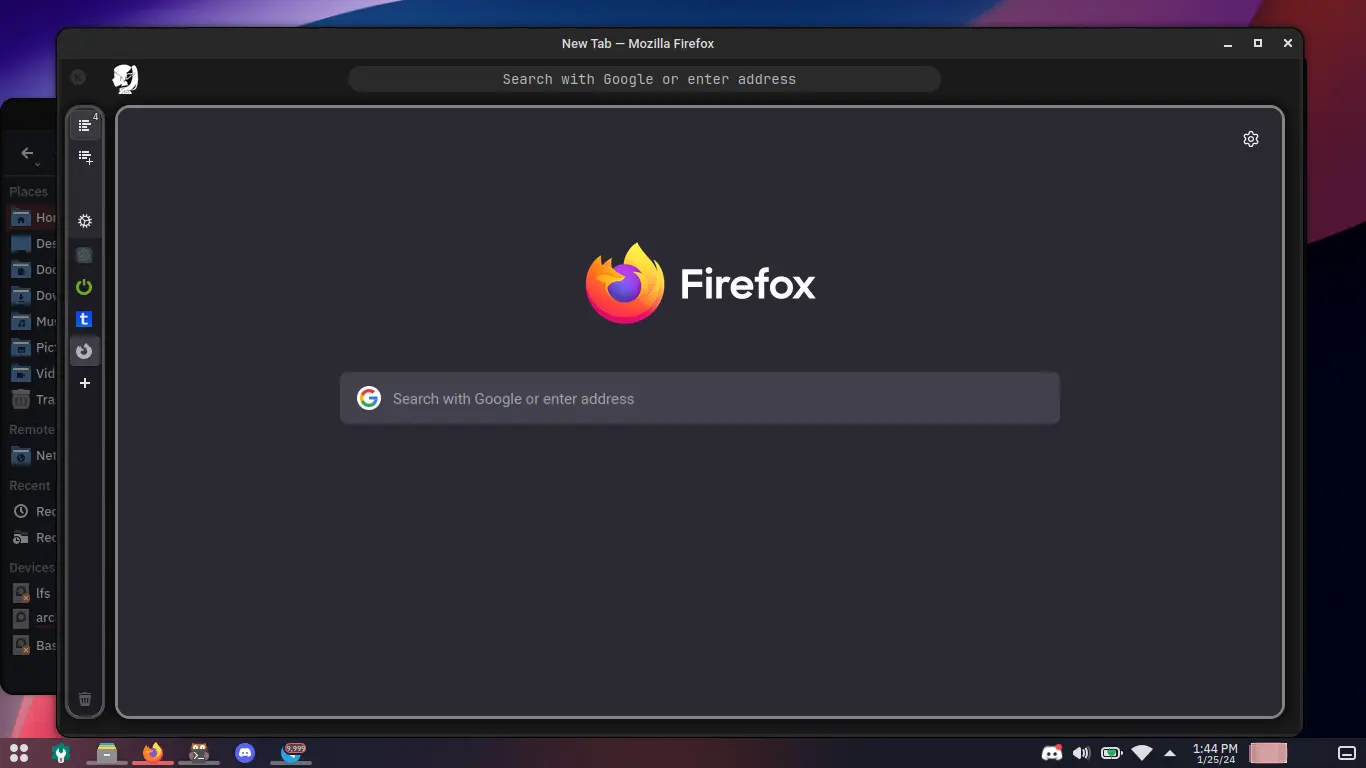Open the recent entry with the clock icon
Screen dimensions: 1366x768
[x=34, y=511]
